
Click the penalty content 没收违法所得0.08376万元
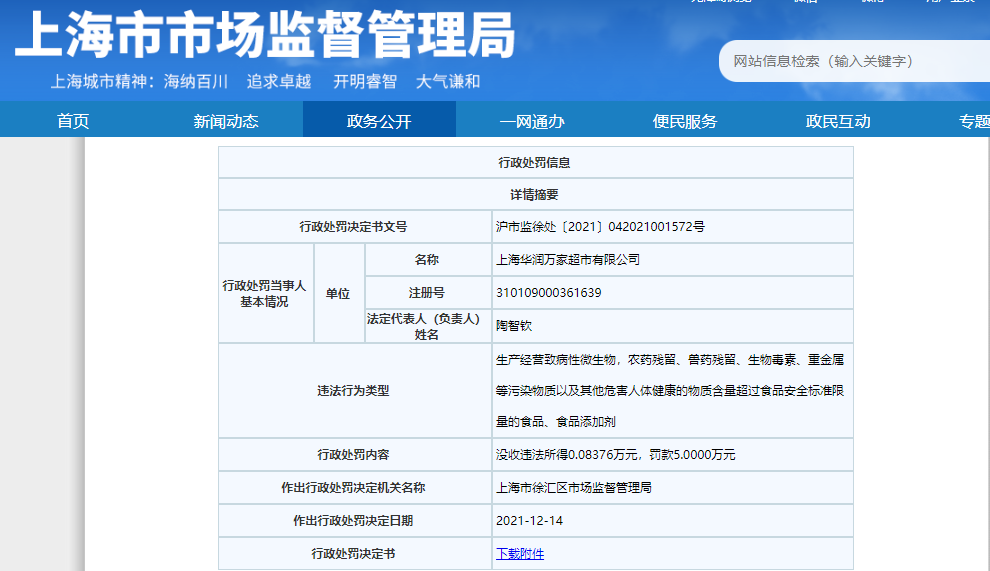click(566, 455)
